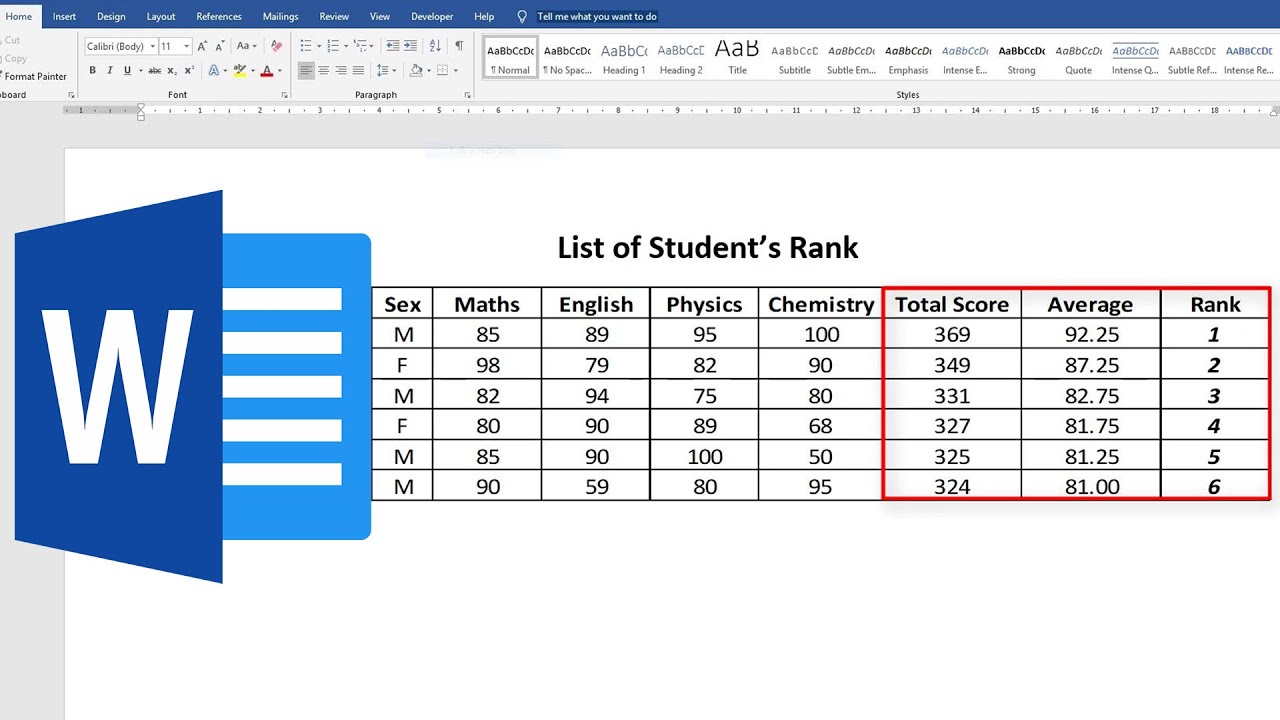The width and height of the screenshot is (1280, 720).
Task: Click left indent marker on ruler
Action: [141, 117]
